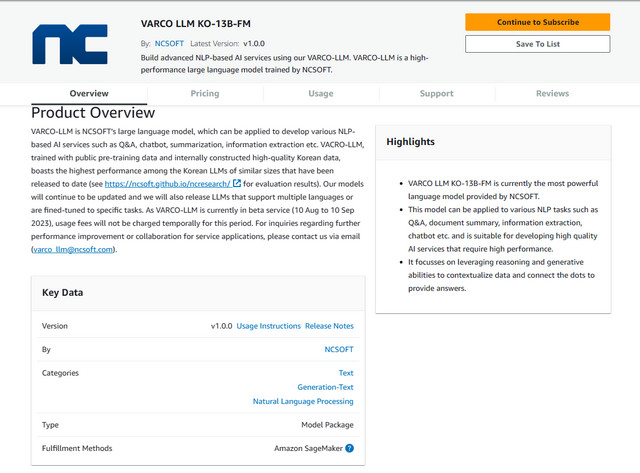This screenshot has height=473, width=640.
Task: Click the v1.0.0 value in Key Data
Action: tap(221, 326)
